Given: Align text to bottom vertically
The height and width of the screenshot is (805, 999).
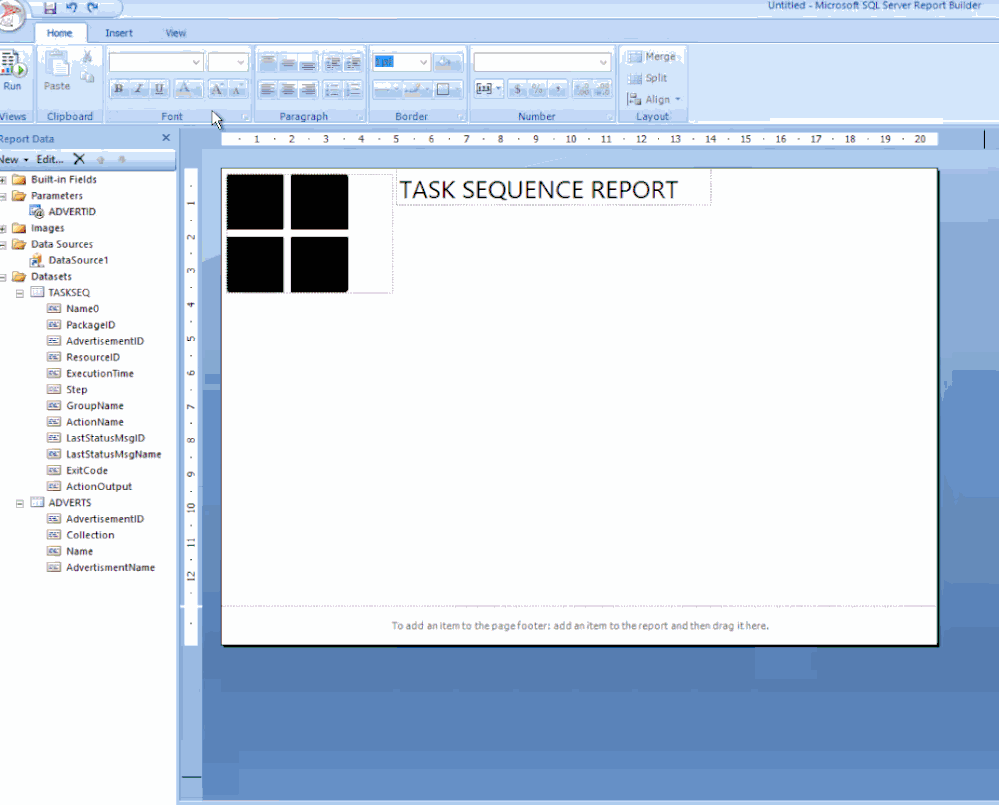Looking at the screenshot, I should tap(308, 62).
